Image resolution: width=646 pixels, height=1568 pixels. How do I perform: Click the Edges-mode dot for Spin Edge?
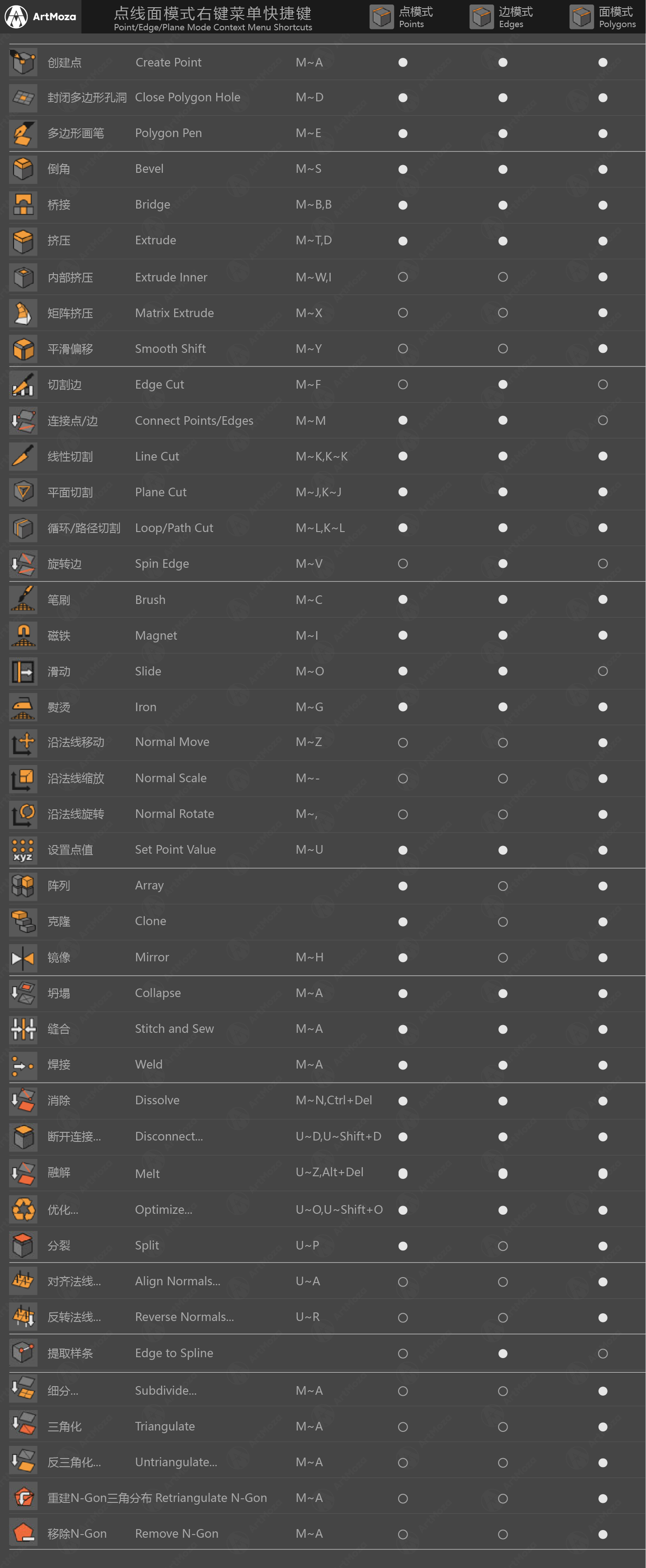coord(502,564)
